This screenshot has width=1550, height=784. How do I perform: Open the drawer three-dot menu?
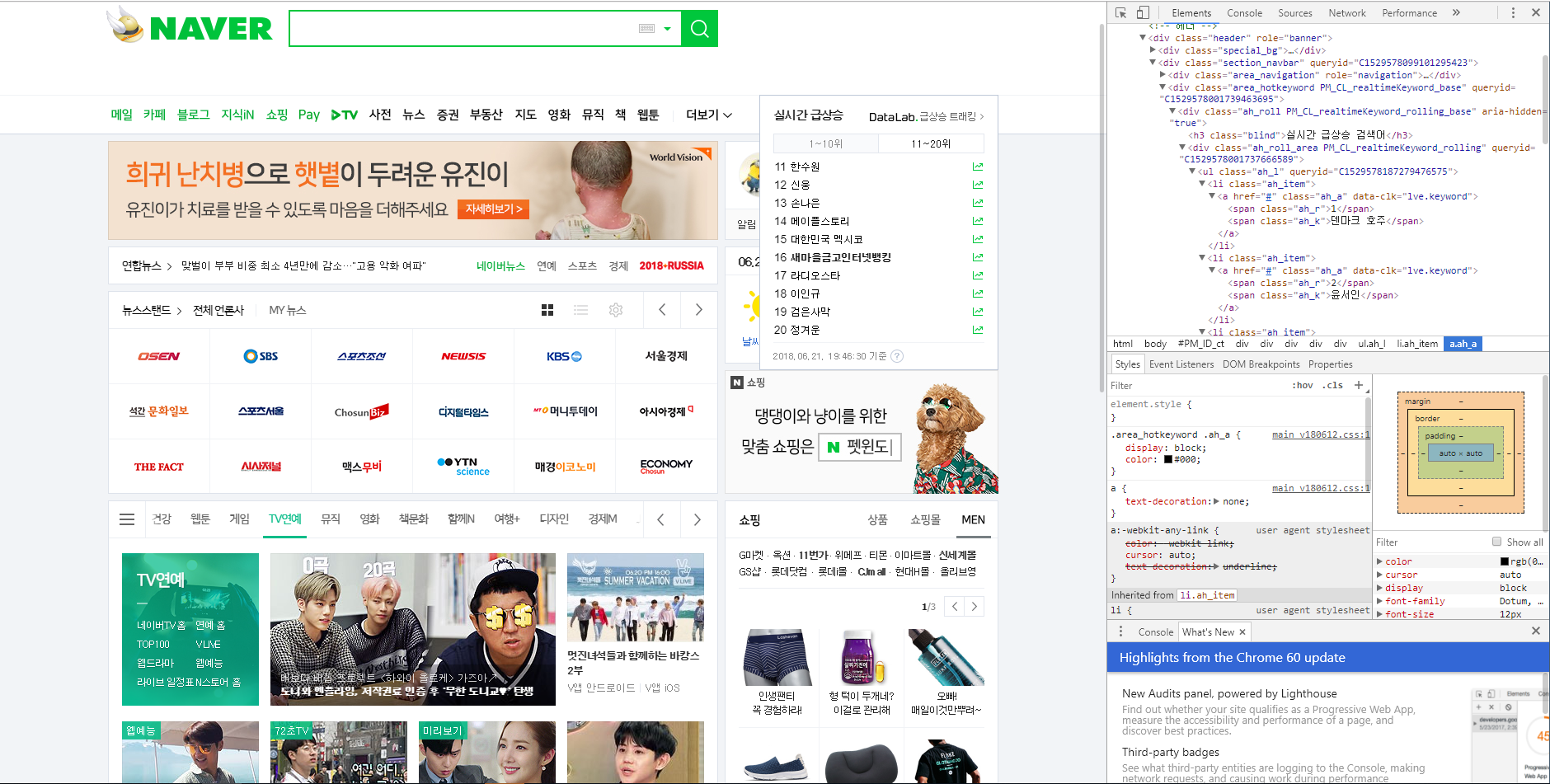point(1120,631)
